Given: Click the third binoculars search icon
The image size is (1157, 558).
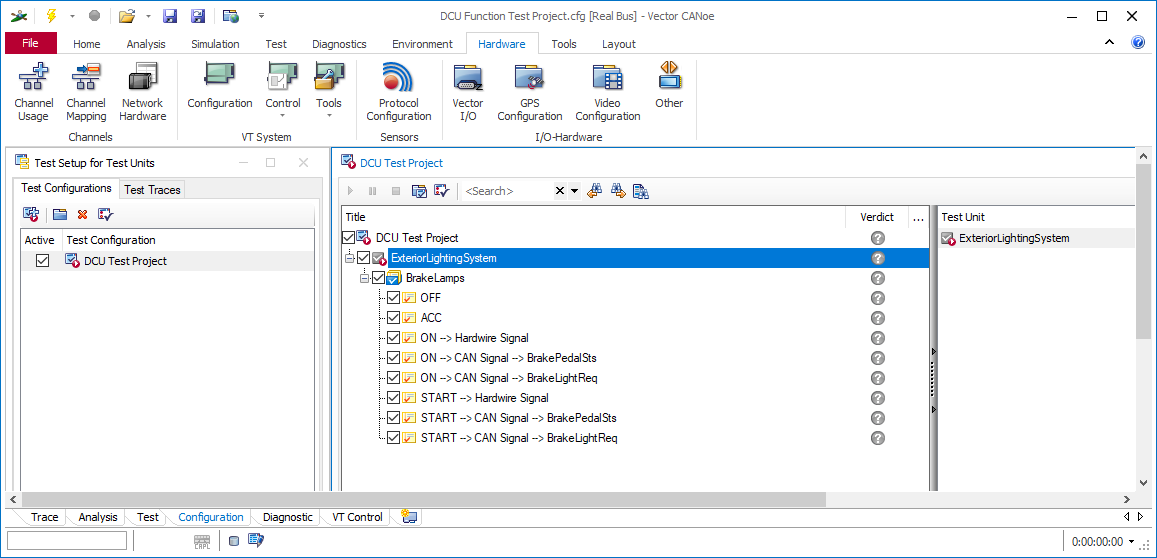Looking at the screenshot, I should pyautogui.click(x=640, y=191).
